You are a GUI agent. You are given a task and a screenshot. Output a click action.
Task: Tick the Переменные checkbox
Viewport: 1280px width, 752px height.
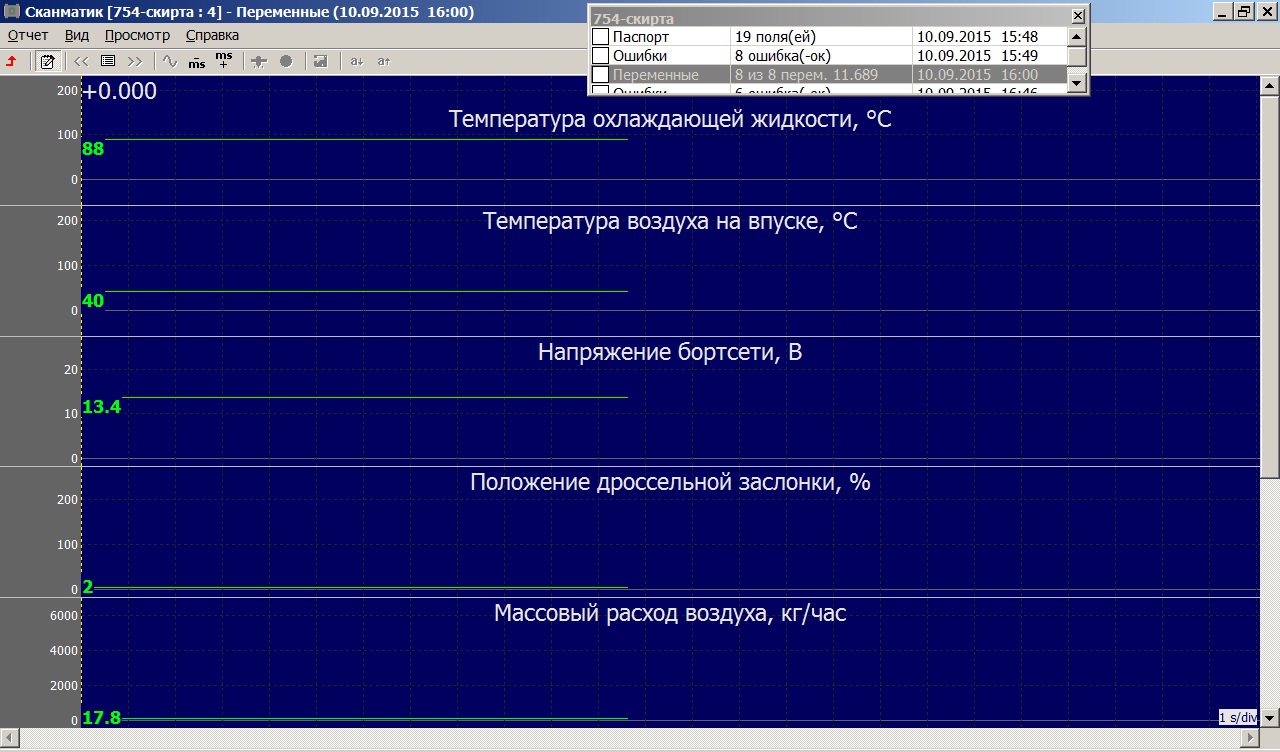(x=600, y=74)
